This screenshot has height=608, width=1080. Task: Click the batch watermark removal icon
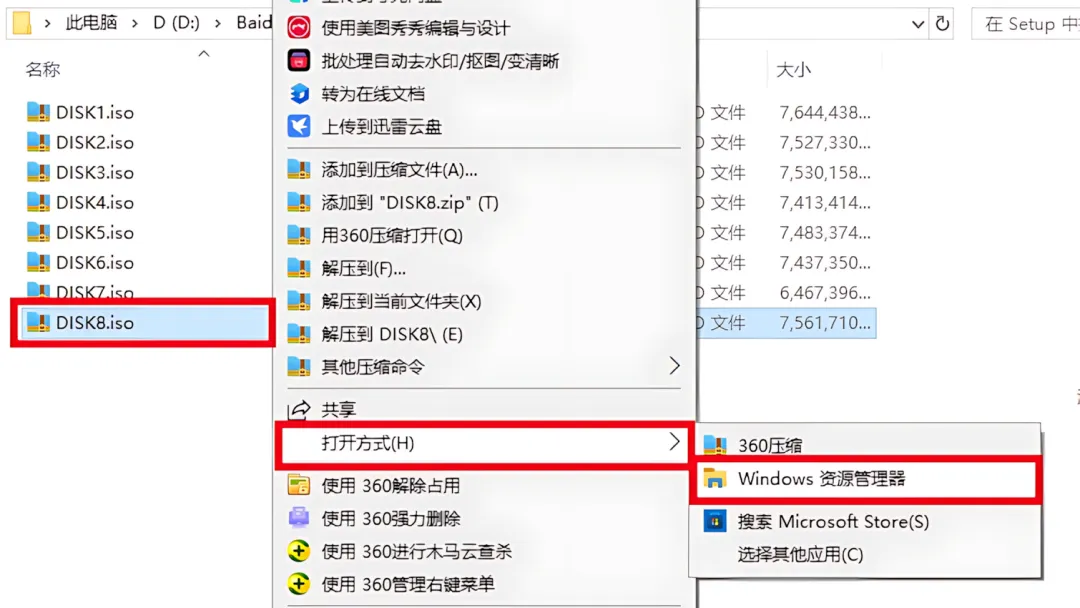click(x=298, y=61)
